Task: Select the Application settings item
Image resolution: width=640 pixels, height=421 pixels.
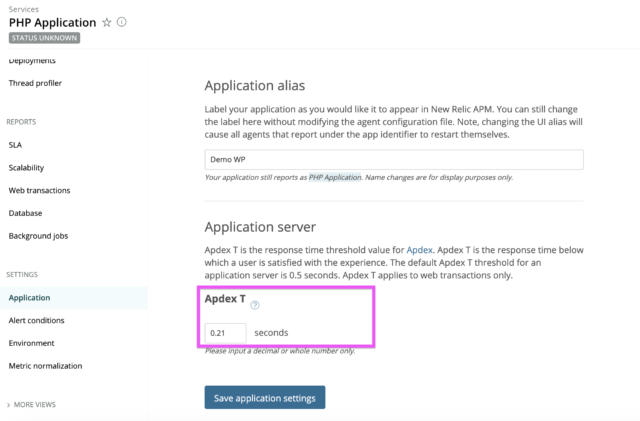Action: click(x=29, y=297)
